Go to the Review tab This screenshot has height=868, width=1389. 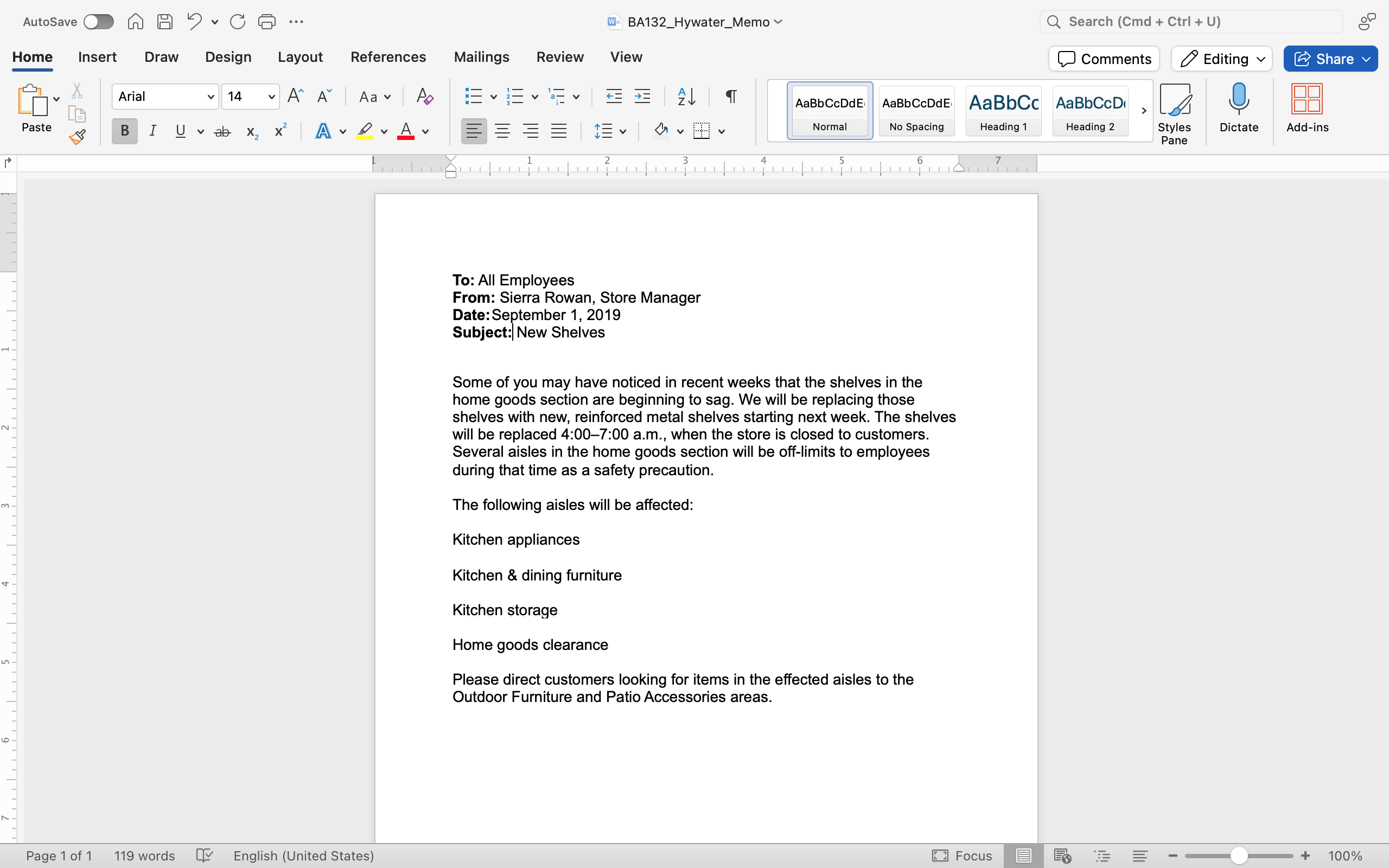[x=559, y=57]
